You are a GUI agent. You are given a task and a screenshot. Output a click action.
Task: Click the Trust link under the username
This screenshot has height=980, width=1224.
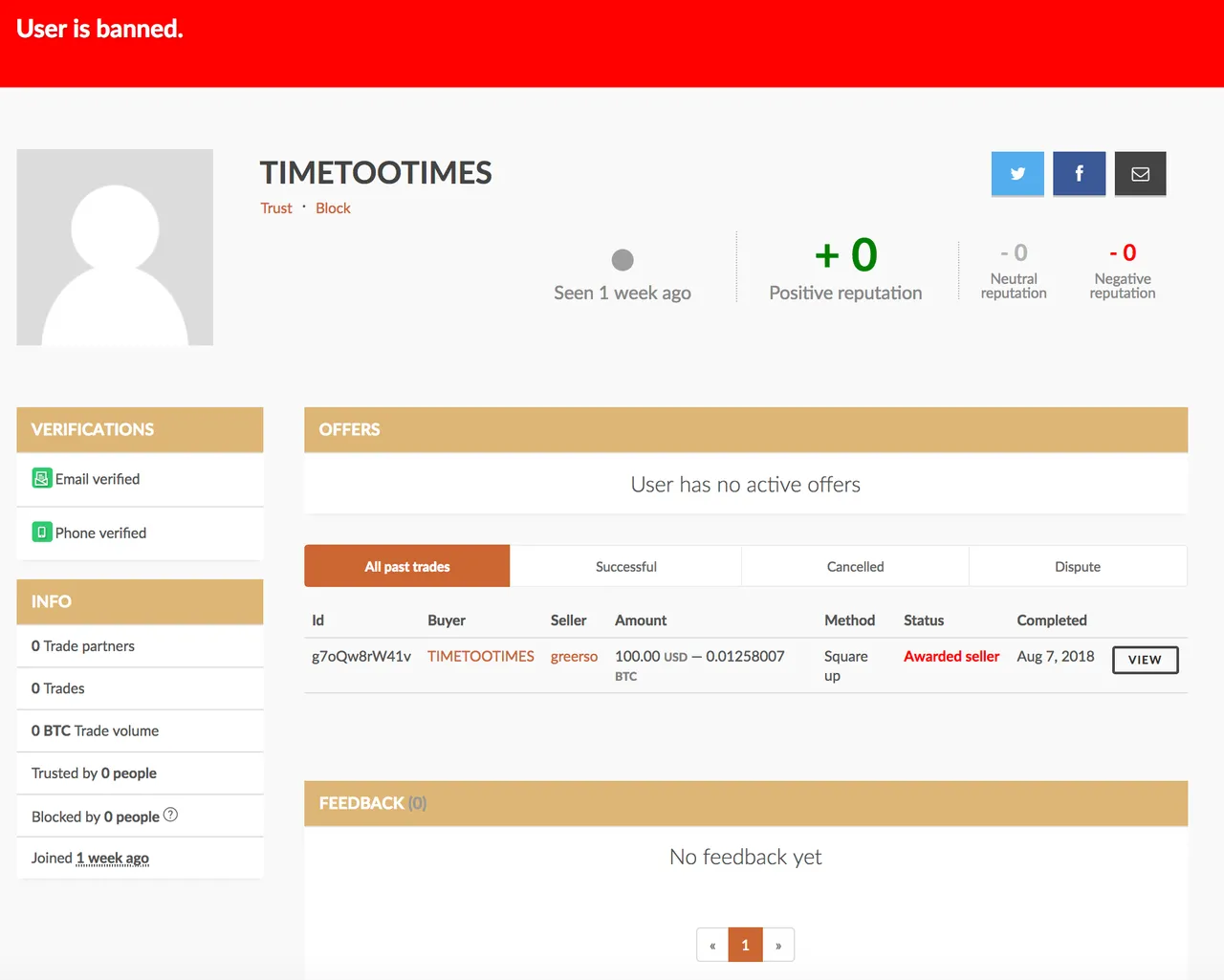tap(276, 208)
